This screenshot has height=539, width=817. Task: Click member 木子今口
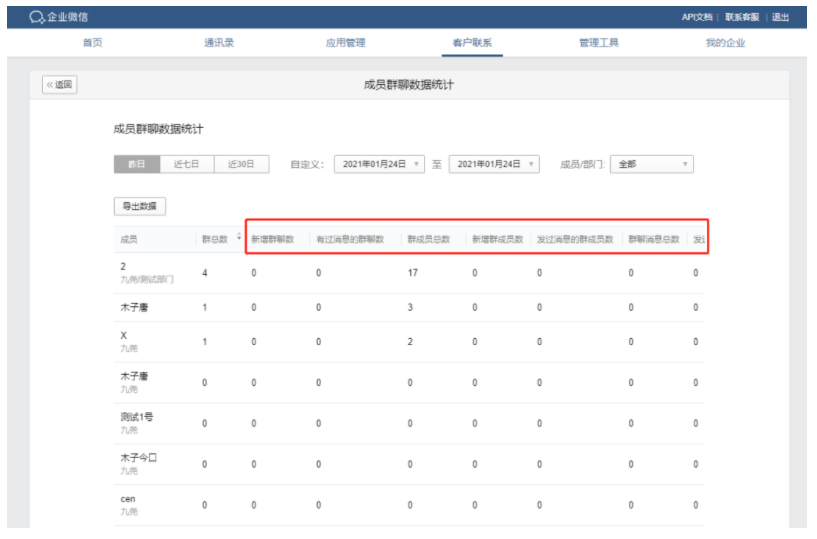(138, 458)
